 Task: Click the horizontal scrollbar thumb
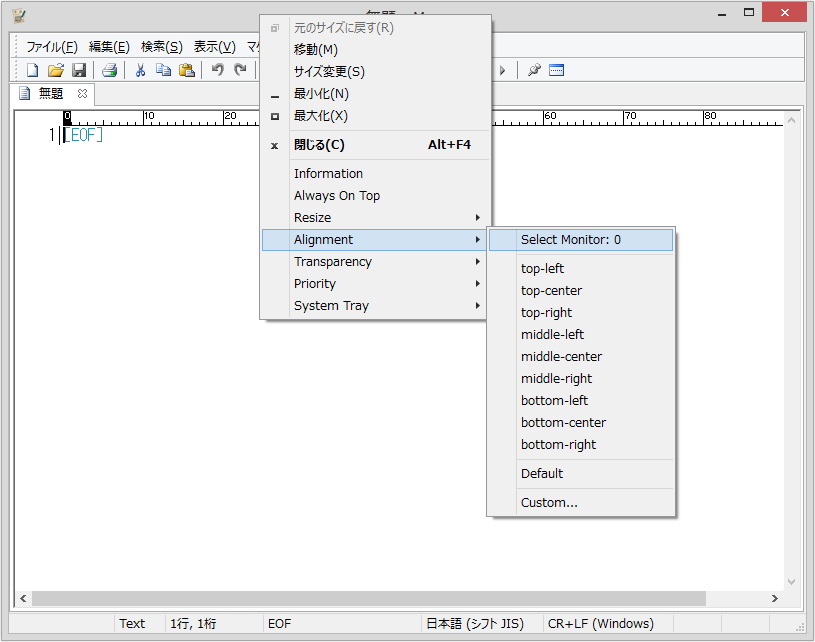pyautogui.click(x=369, y=598)
